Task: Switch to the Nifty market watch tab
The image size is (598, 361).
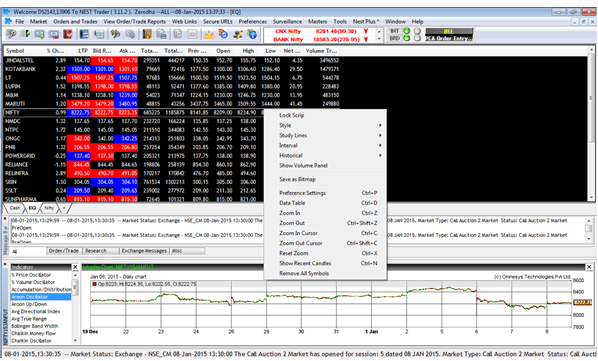Action: [x=49, y=208]
